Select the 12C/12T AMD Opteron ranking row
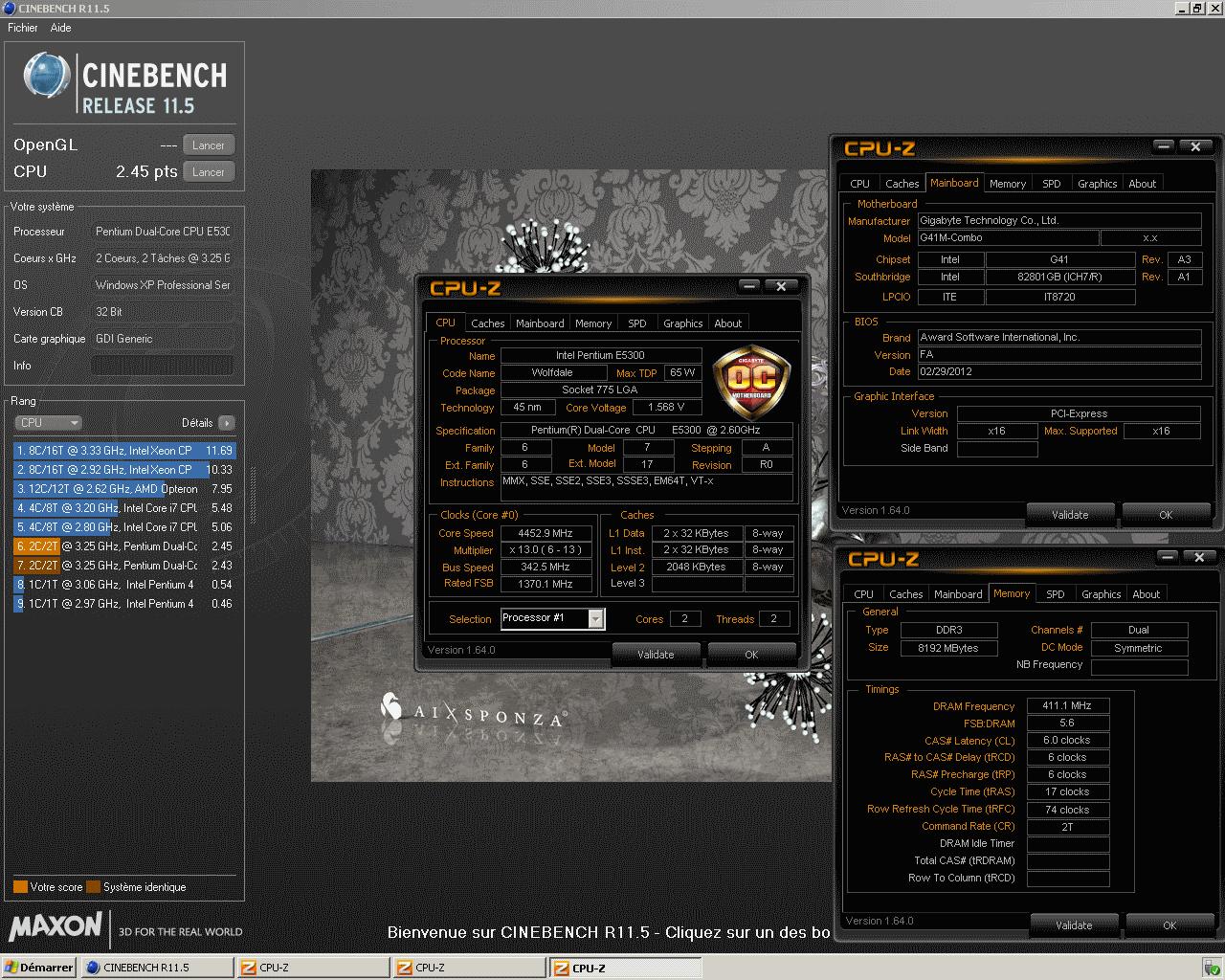Screen dimensions: 1225x980 [x=124, y=488]
